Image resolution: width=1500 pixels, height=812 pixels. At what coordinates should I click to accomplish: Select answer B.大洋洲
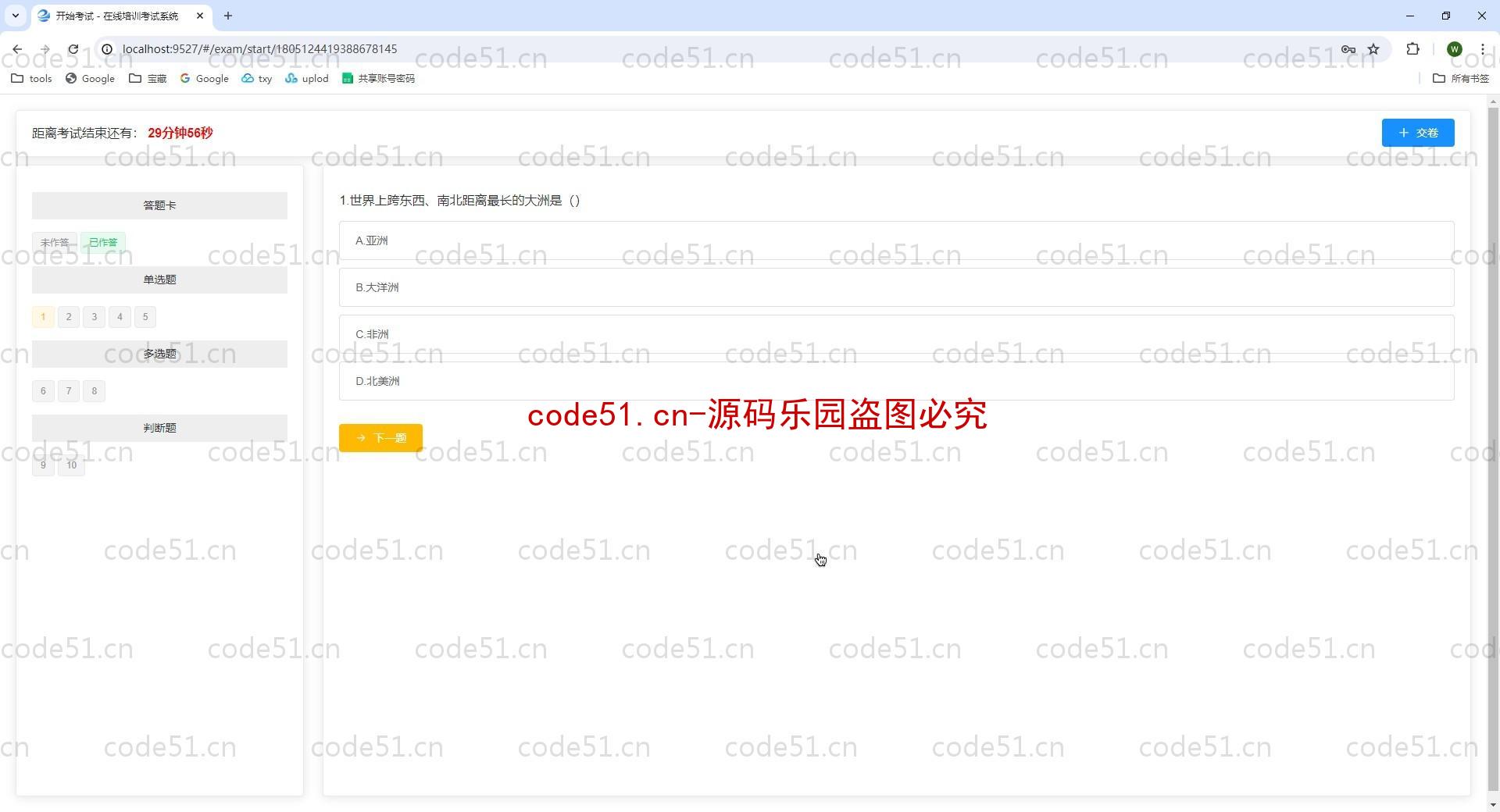pyautogui.click(x=896, y=287)
